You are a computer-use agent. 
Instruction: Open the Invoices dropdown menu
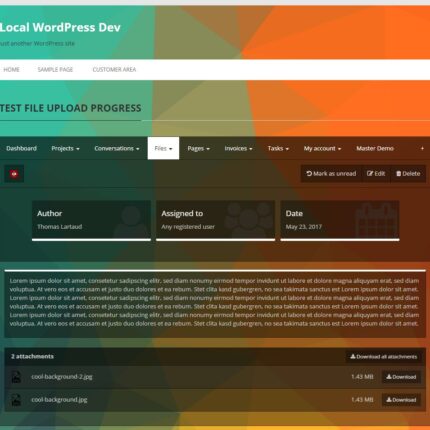coord(238,148)
